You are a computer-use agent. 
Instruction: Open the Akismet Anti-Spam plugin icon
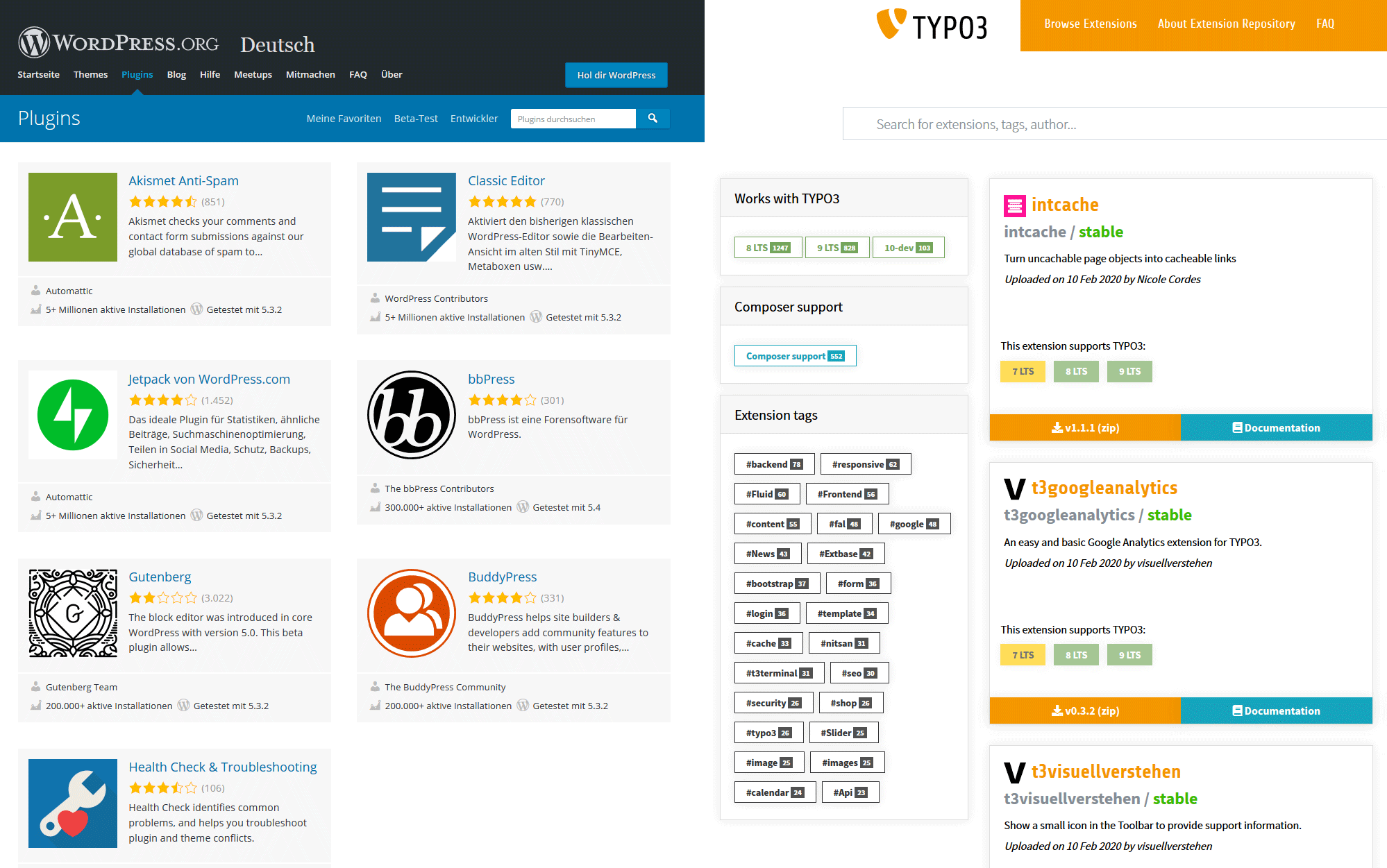[72, 217]
